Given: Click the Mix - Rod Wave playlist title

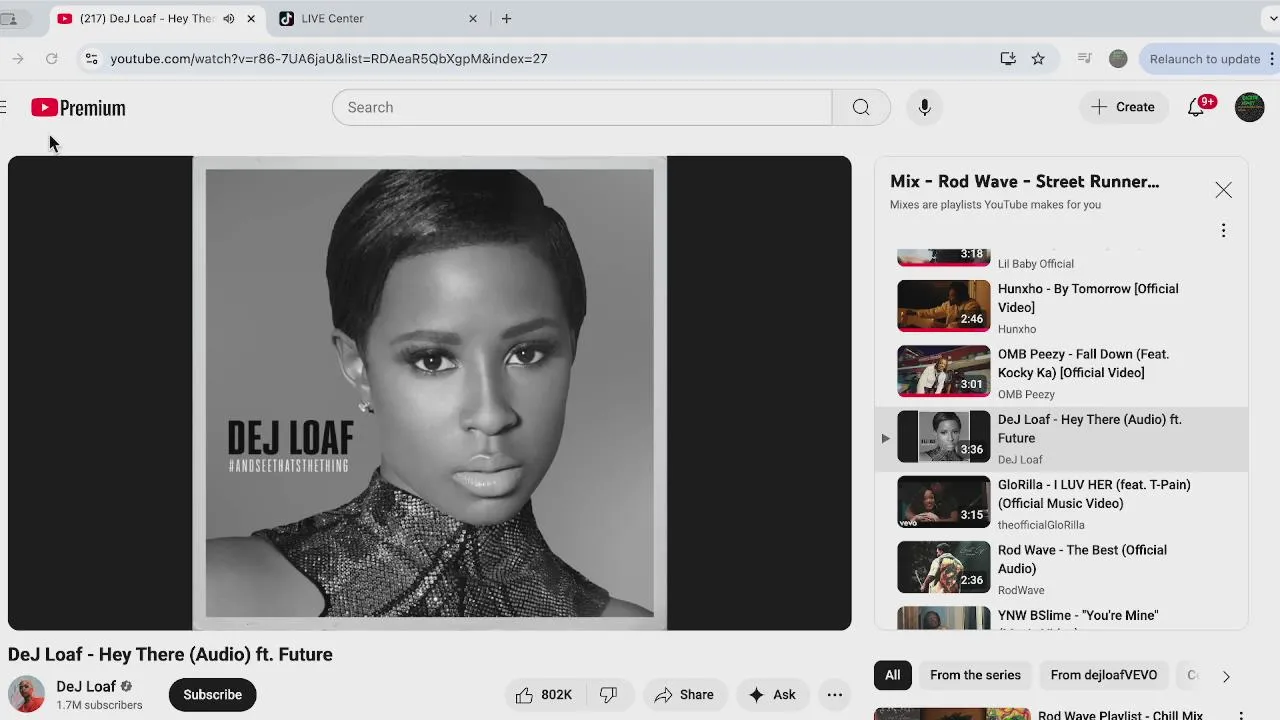Looking at the screenshot, I should 1025,182.
